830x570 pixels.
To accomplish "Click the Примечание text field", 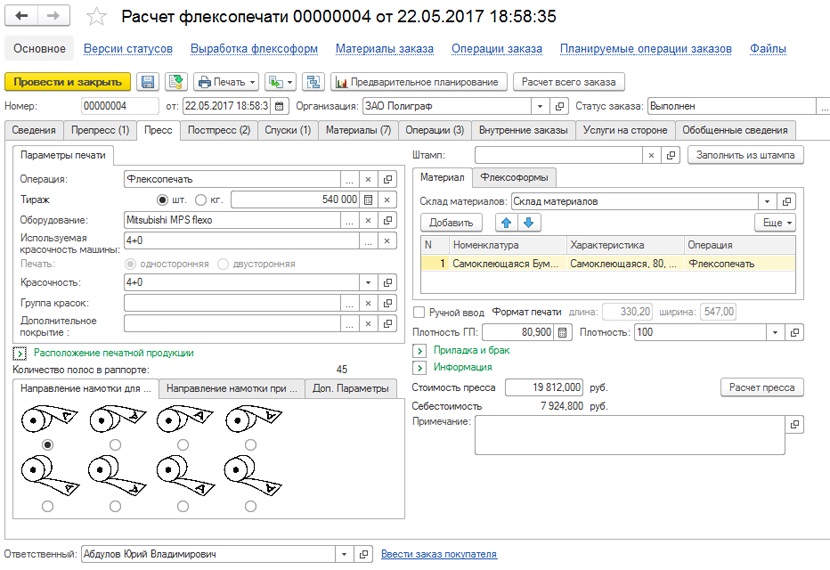I will 629,435.
